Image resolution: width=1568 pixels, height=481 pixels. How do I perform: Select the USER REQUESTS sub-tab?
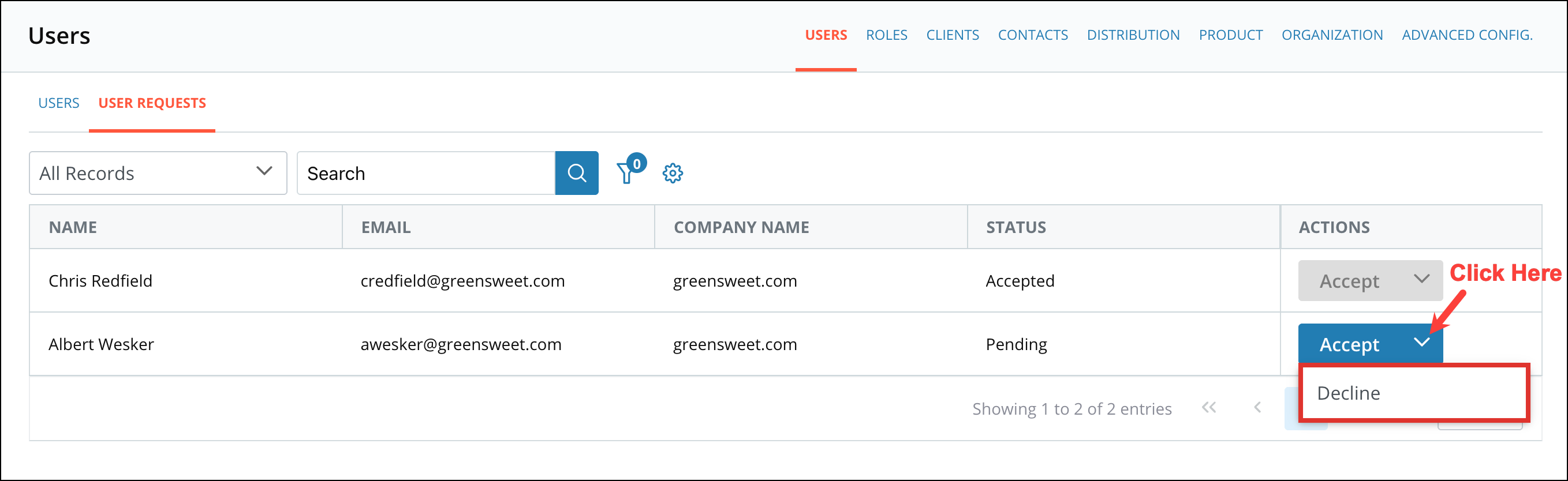[152, 103]
